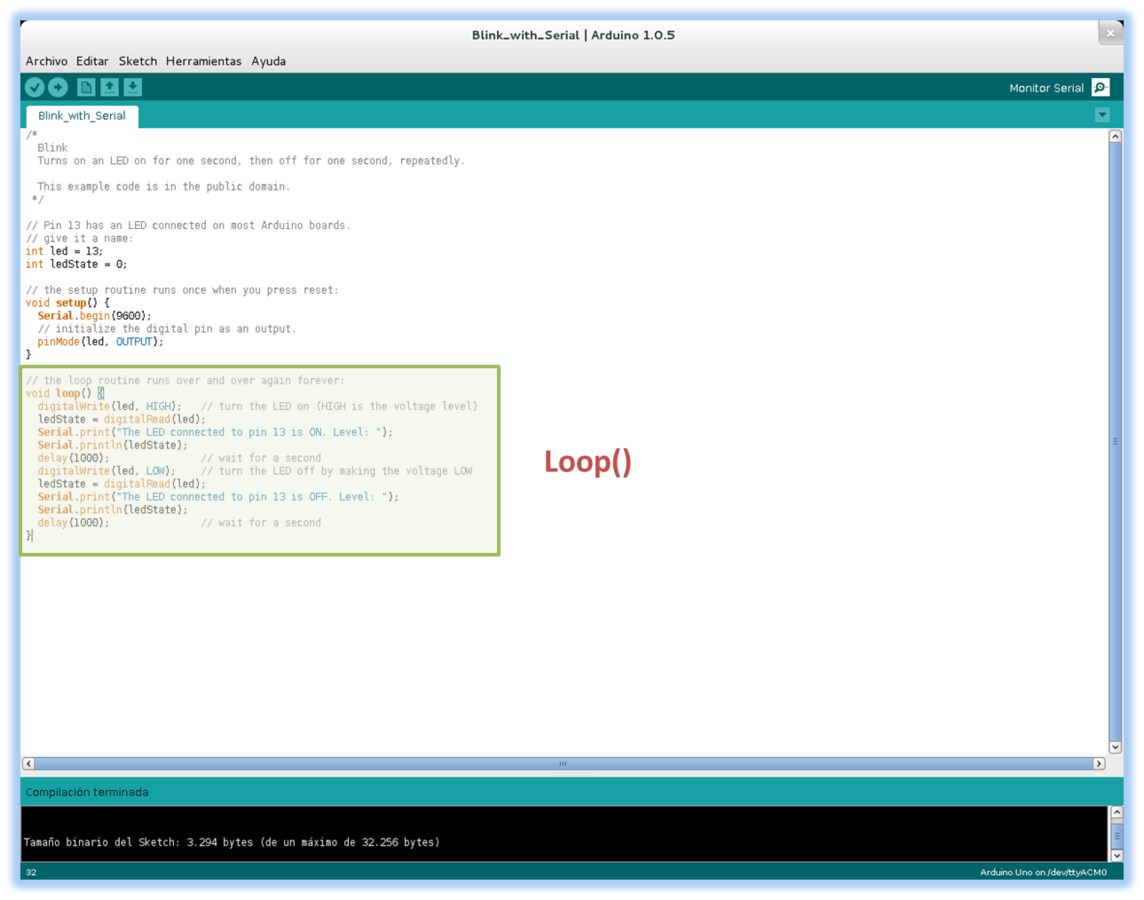Click the 'pin 13 is OFF' print line

tap(218, 497)
